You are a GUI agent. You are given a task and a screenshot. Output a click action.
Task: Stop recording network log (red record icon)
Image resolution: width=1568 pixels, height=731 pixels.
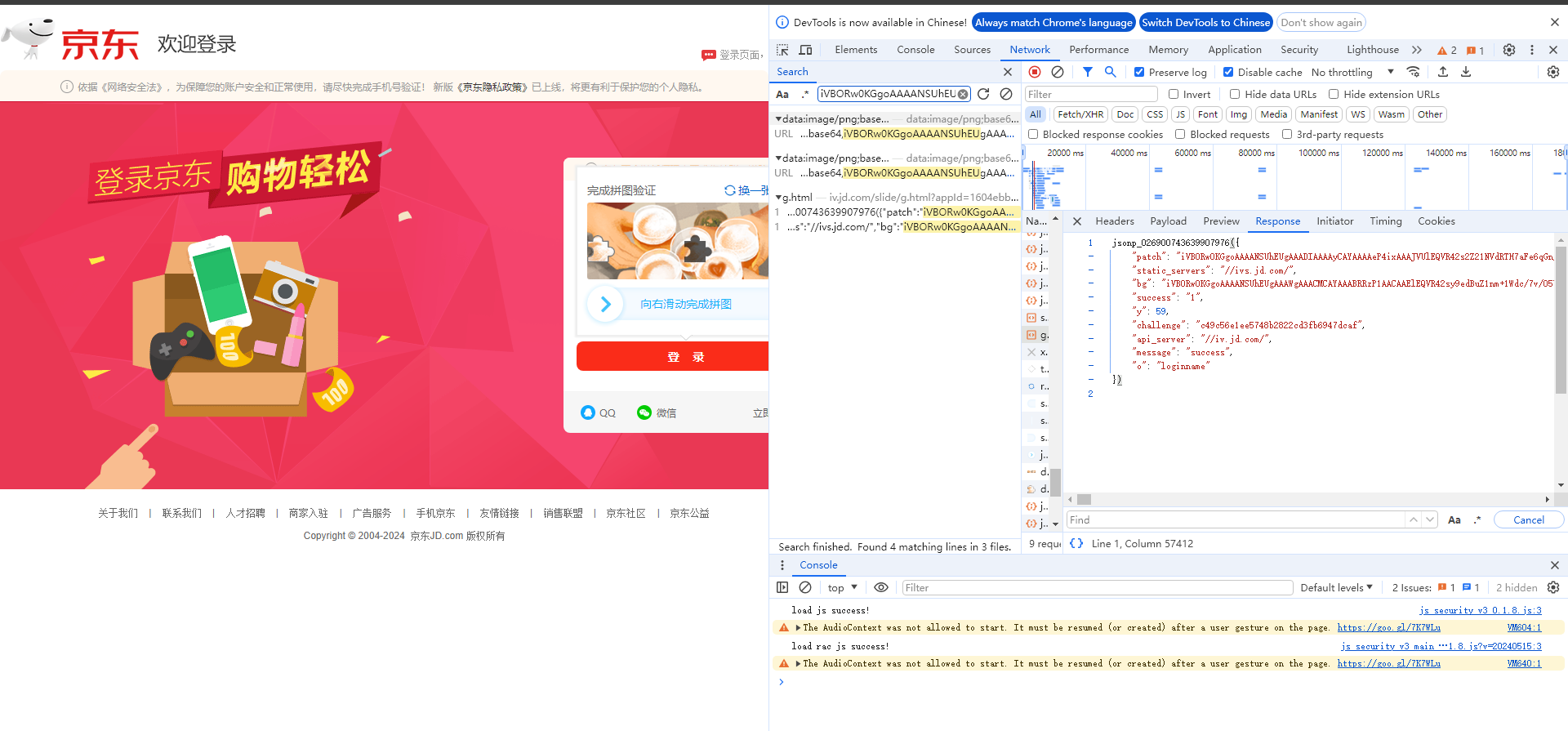1035,72
